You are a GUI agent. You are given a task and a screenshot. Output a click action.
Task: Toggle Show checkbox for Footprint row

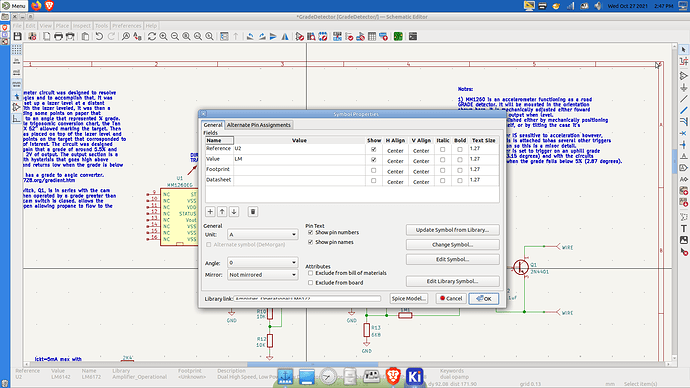click(374, 170)
